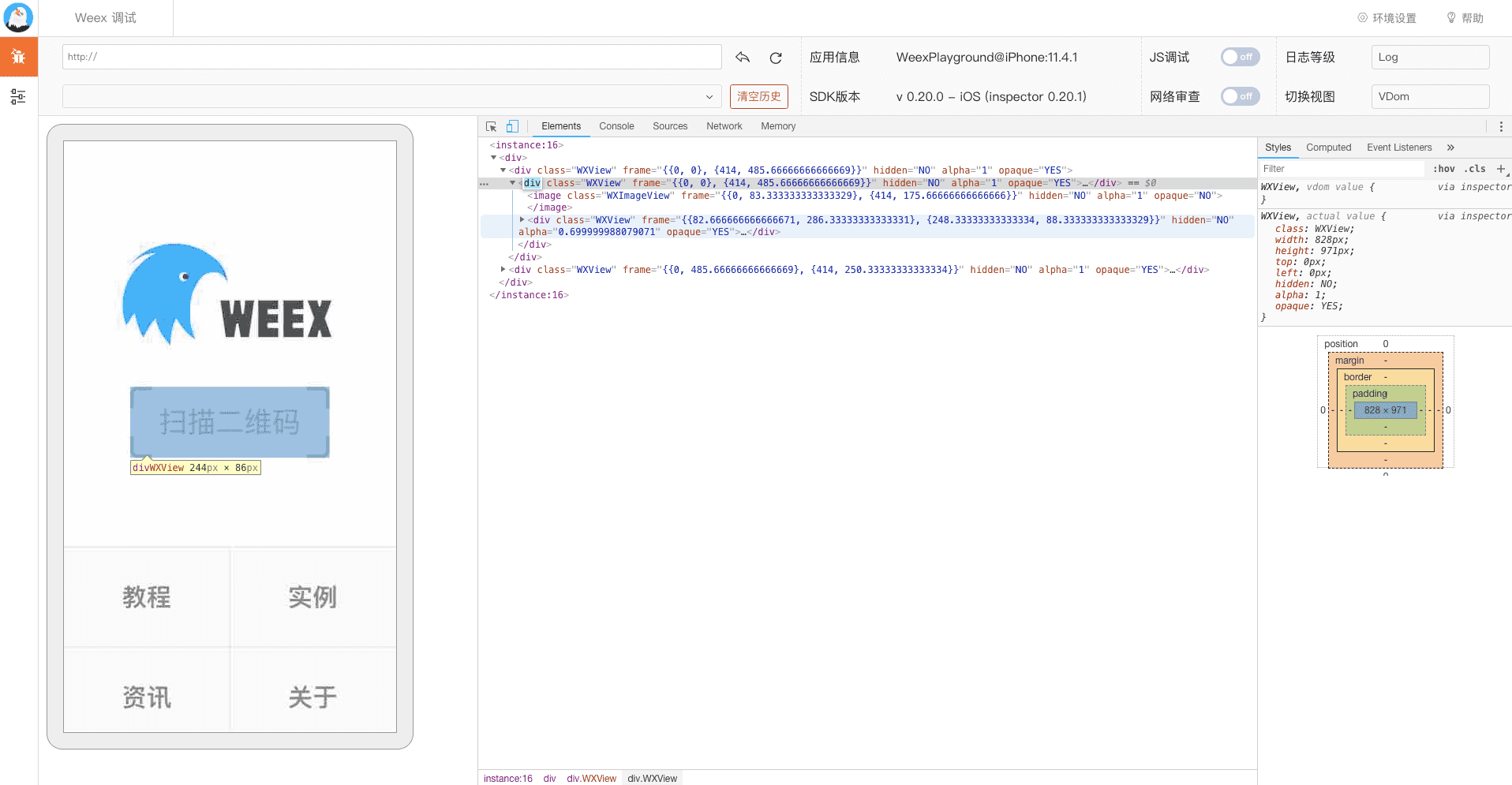Switch to the Memory tab
This screenshot has width=1512, height=785.
(778, 126)
